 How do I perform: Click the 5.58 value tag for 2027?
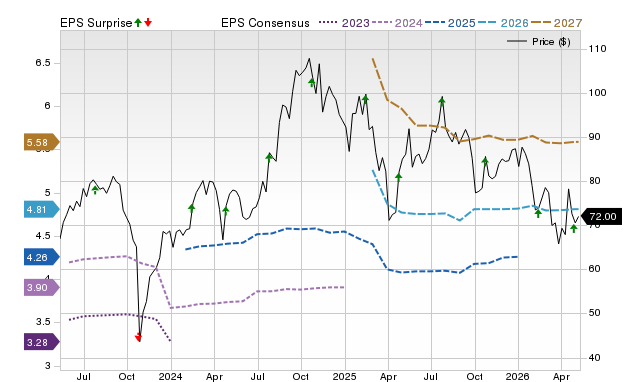(41, 142)
